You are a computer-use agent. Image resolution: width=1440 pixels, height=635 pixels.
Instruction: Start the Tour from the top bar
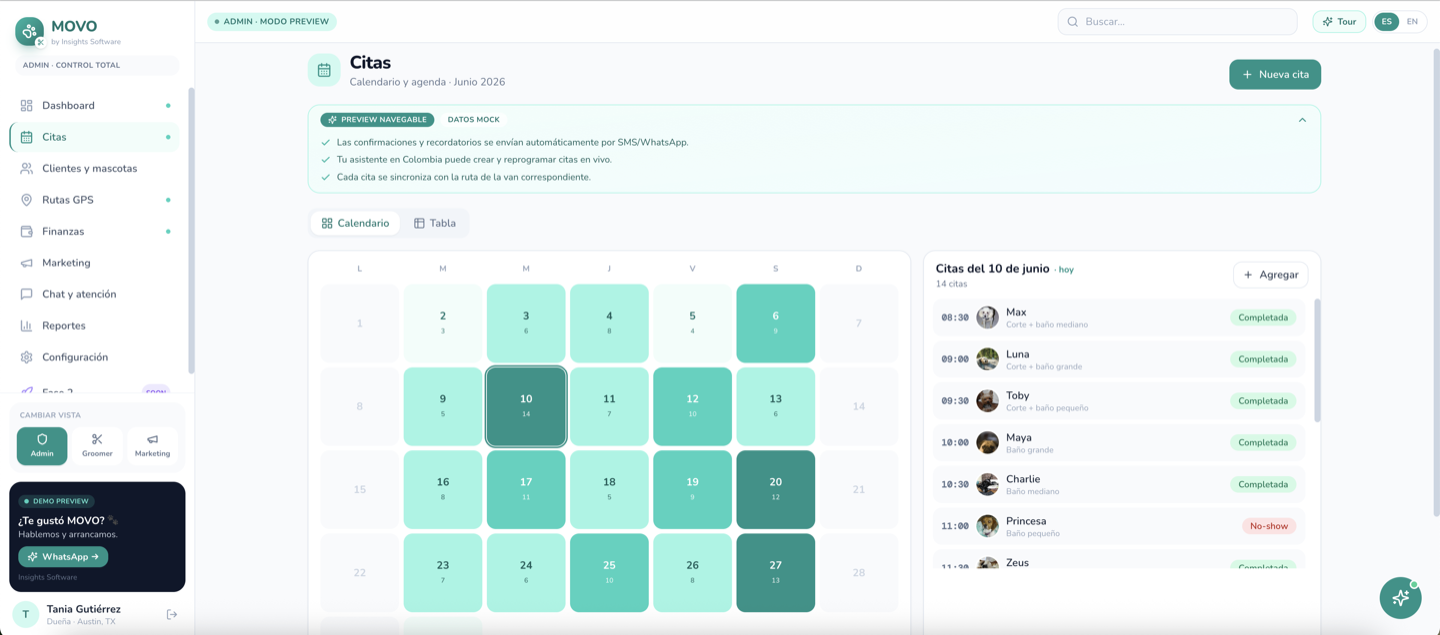pos(1339,21)
